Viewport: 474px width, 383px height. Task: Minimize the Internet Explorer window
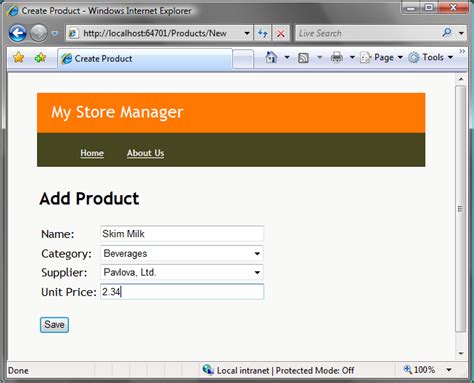[x=411, y=7]
